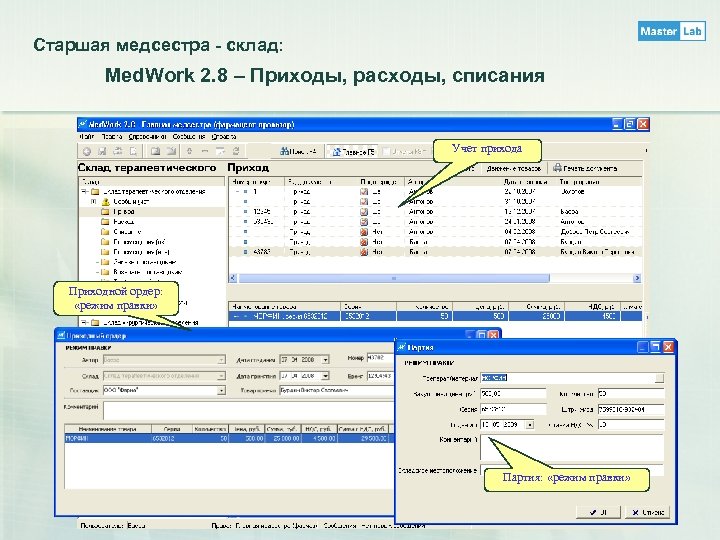
Task: Open the Автор dropdown in Приходный ордер
Action: [221, 360]
